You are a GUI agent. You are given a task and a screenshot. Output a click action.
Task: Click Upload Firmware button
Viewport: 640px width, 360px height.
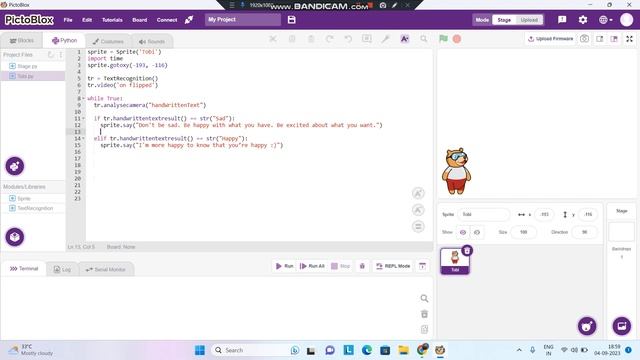(550, 39)
